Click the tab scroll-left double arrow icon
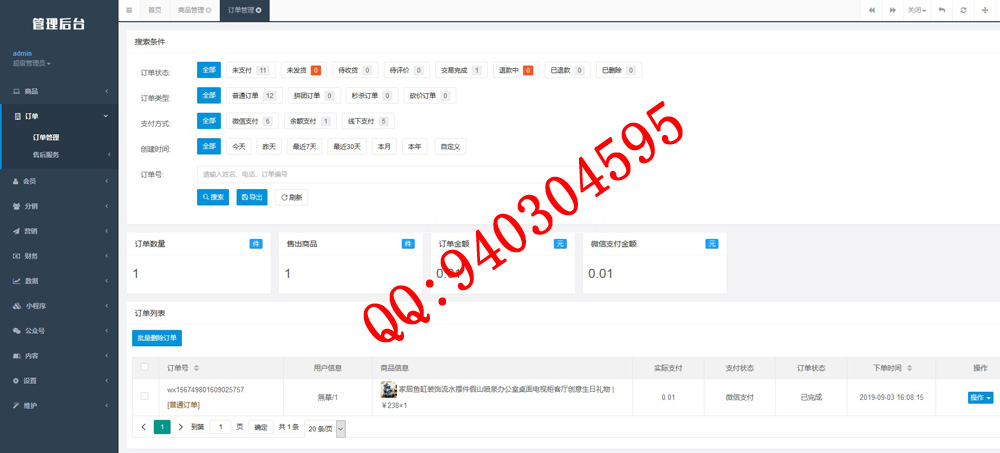Viewport: 1000px width, 453px height. tap(872, 10)
